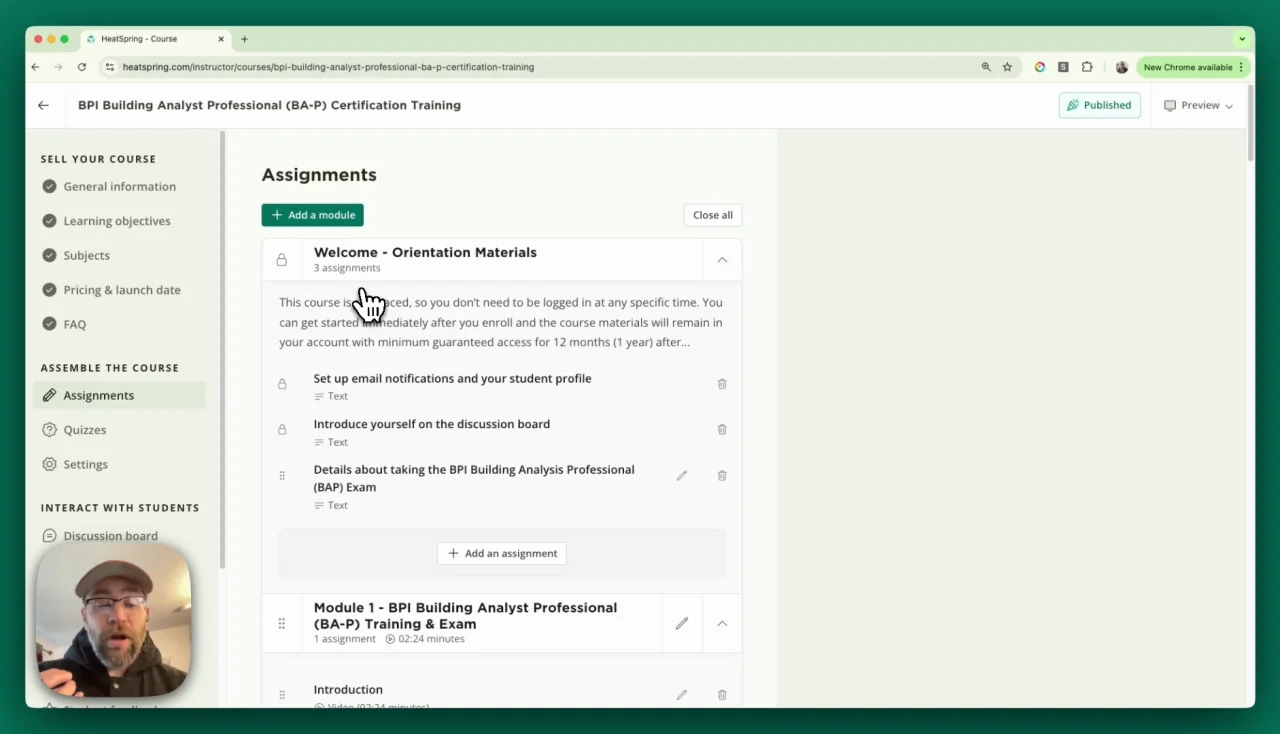The image size is (1280, 734).
Task: Click the Add a module button
Action: [x=312, y=215]
